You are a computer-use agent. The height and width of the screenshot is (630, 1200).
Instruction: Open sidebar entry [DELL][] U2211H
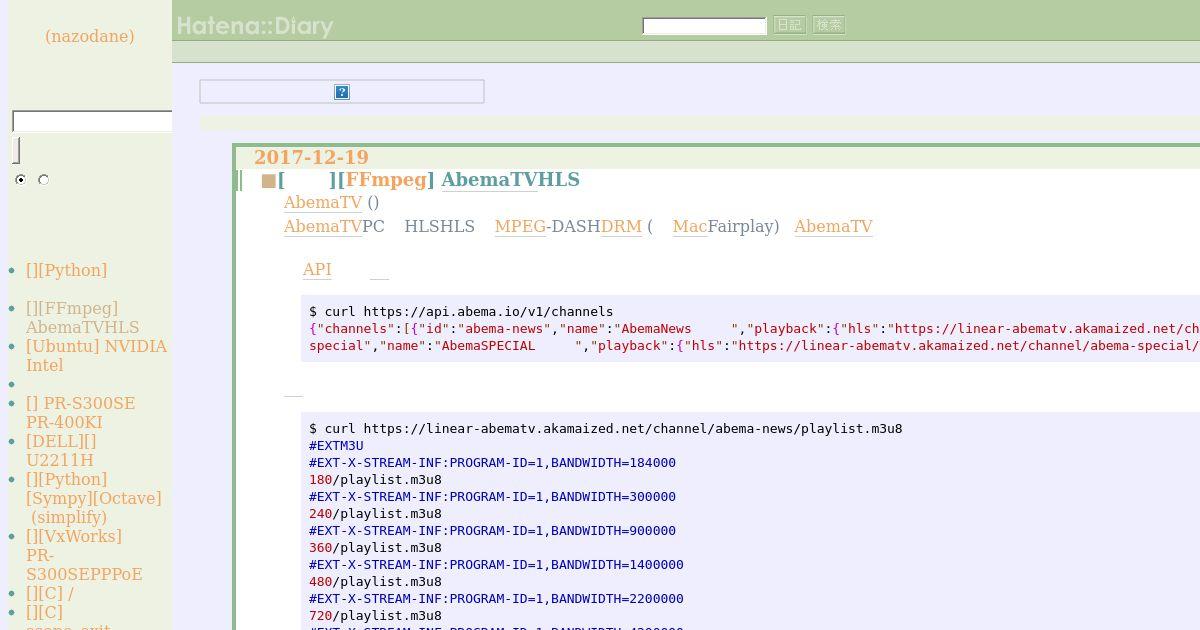coord(61,451)
